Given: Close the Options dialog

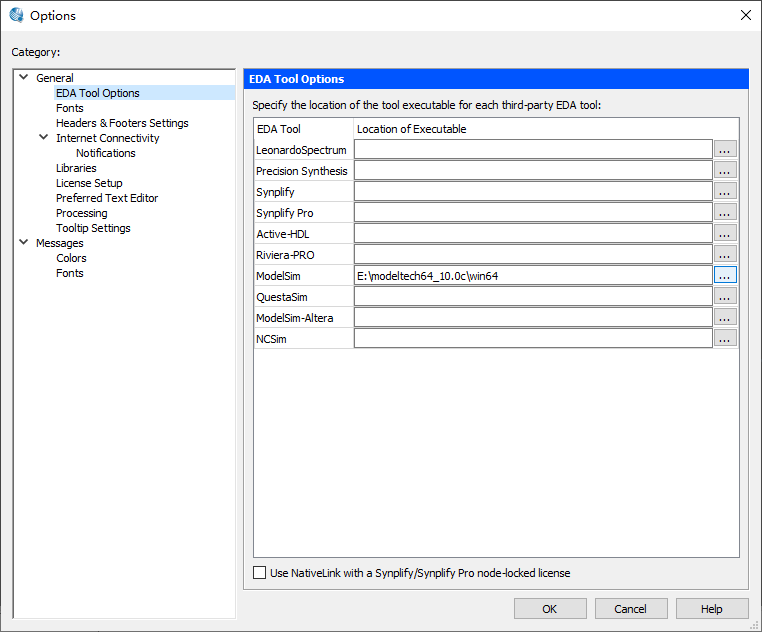Looking at the screenshot, I should 745,15.
